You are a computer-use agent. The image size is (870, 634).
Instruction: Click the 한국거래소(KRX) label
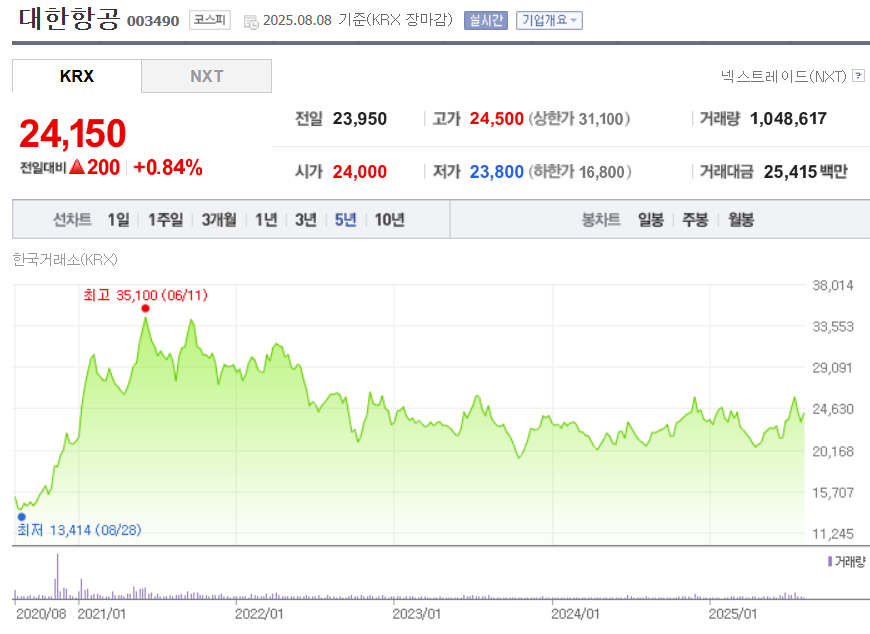click(x=65, y=259)
